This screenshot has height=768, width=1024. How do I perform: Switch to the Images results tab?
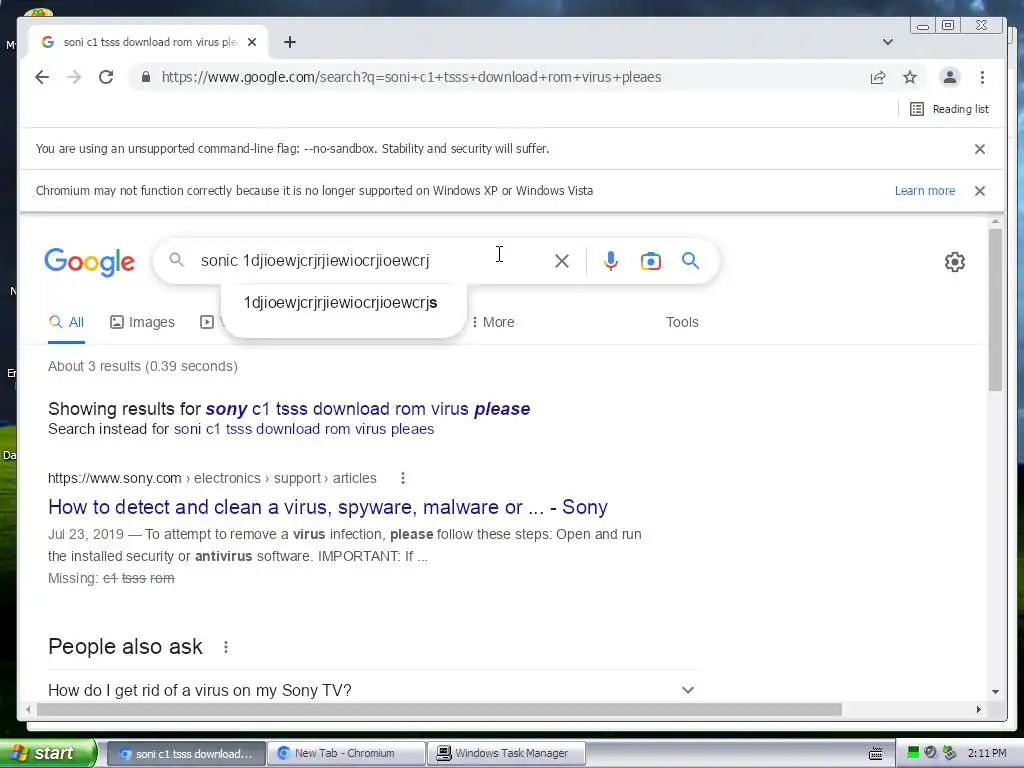[x=142, y=322]
